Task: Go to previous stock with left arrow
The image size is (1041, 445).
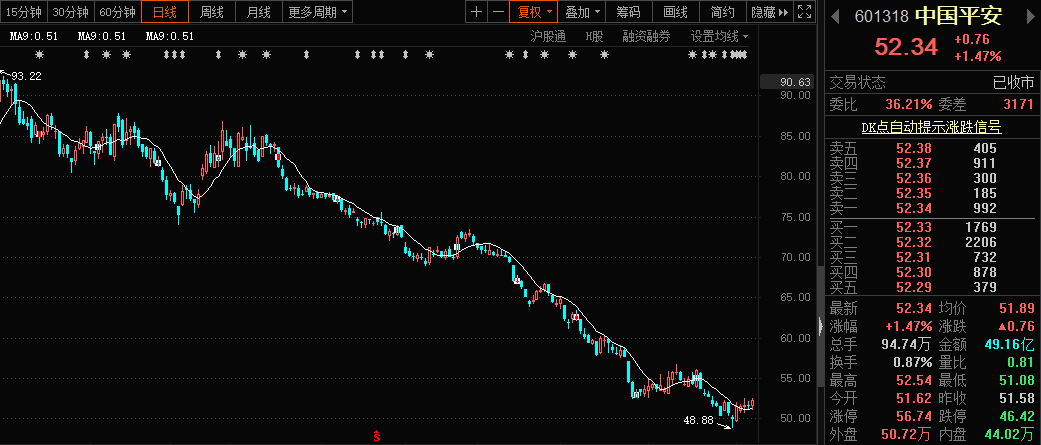Action: 836,15
